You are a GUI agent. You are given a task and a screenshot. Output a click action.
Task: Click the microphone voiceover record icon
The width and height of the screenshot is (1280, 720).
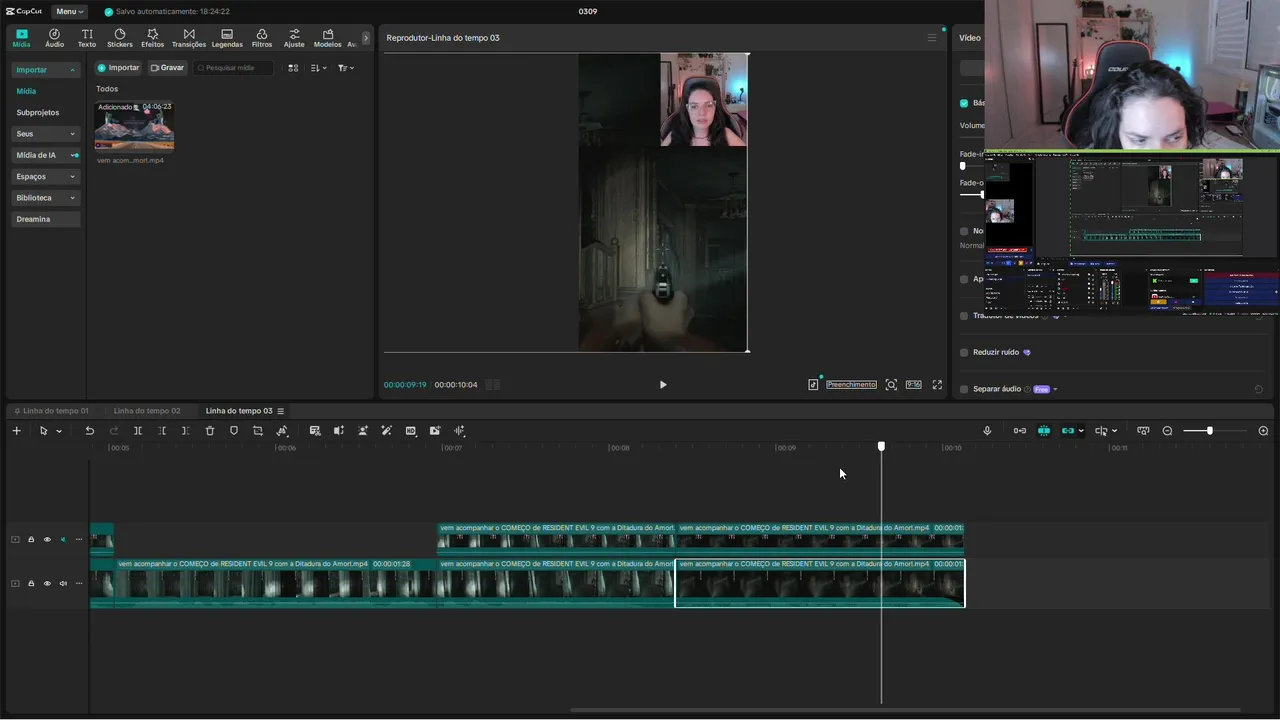click(x=987, y=431)
